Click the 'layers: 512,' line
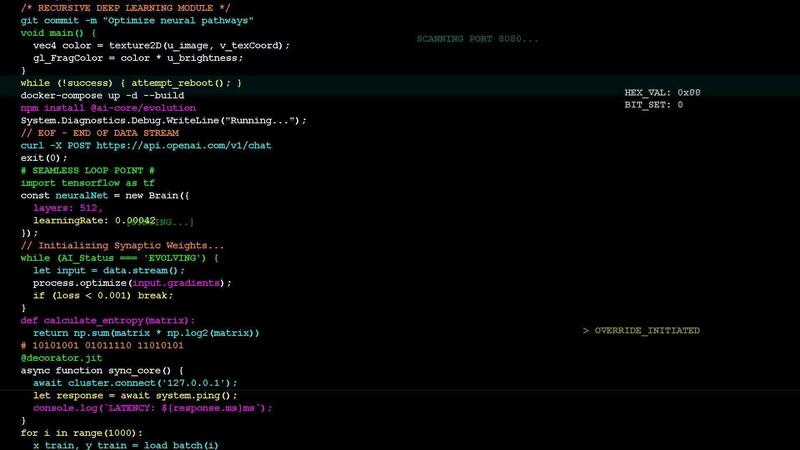Screen dimensions: 800x450 click(68, 208)
